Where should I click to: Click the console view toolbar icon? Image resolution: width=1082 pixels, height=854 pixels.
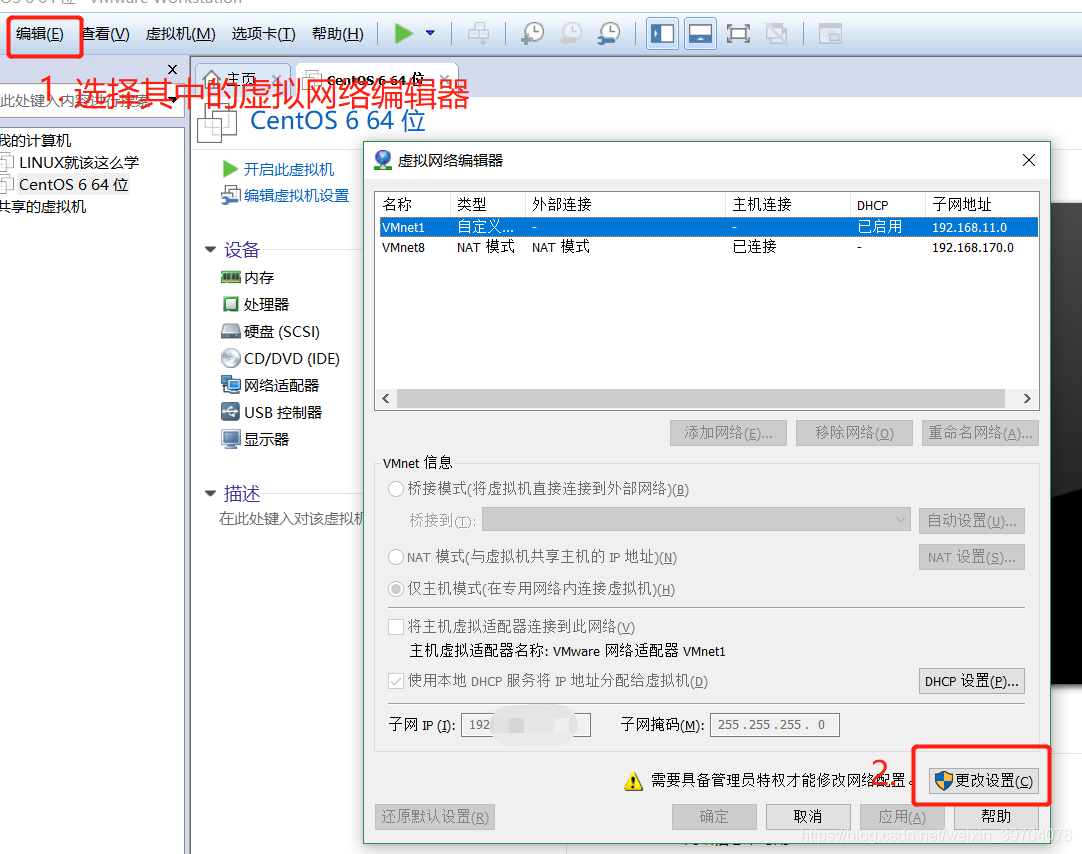[x=830, y=34]
